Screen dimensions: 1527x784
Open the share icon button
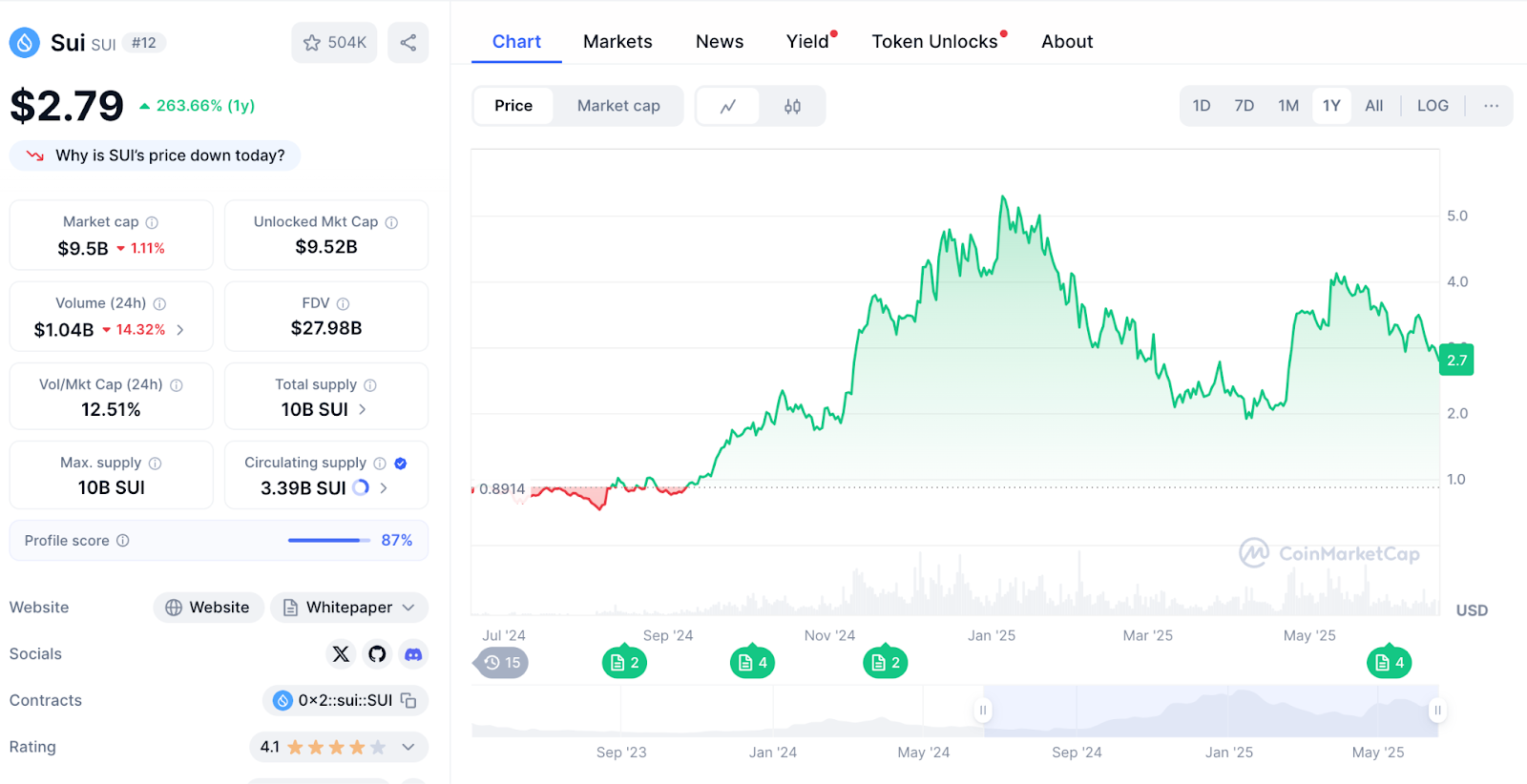coord(408,43)
